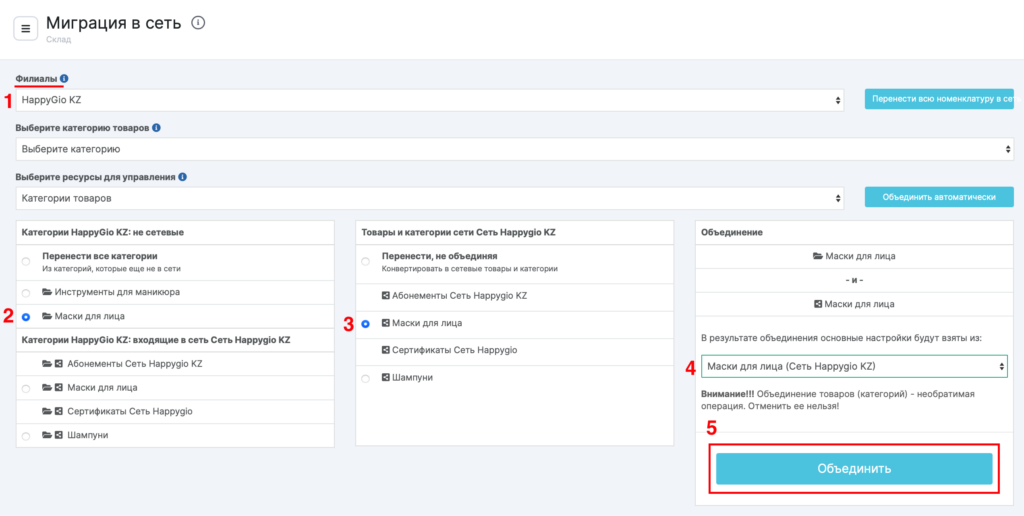
Task: Click Объединить автоматически button
Action: pyautogui.click(x=938, y=197)
